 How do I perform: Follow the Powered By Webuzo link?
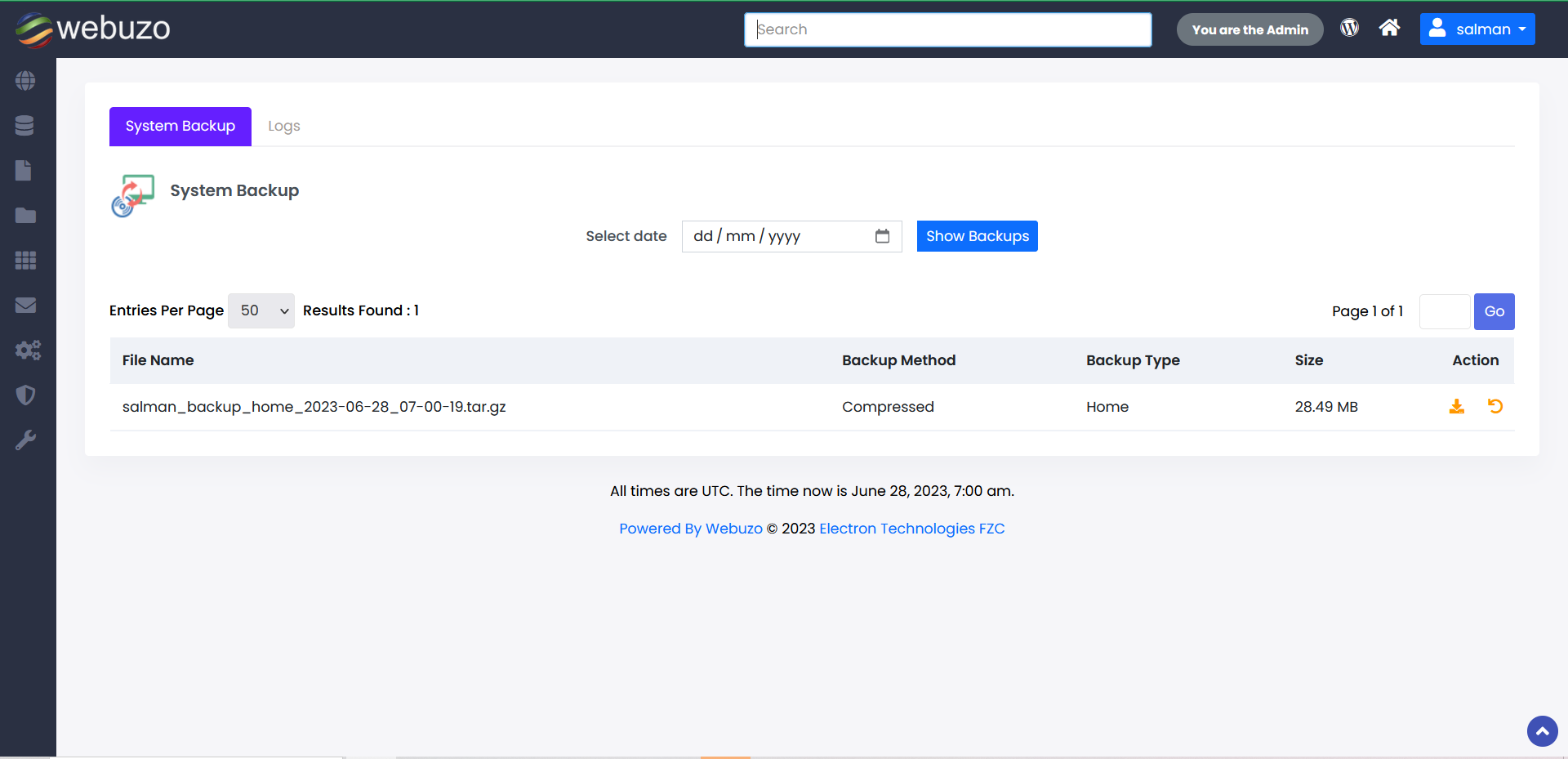click(690, 529)
